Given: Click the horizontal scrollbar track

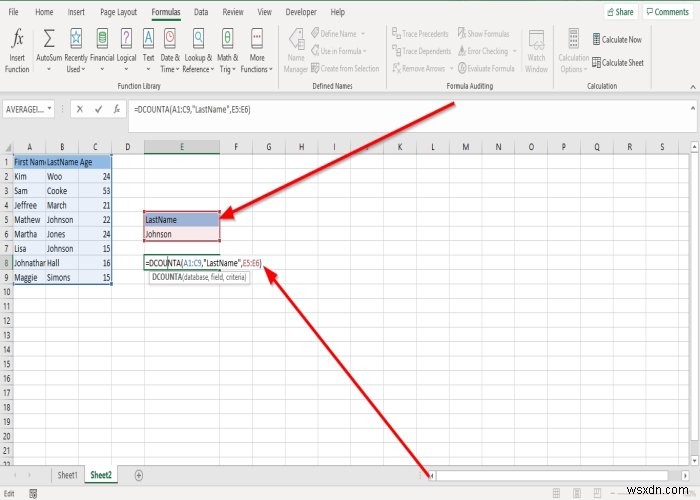Looking at the screenshot, I should (552, 476).
